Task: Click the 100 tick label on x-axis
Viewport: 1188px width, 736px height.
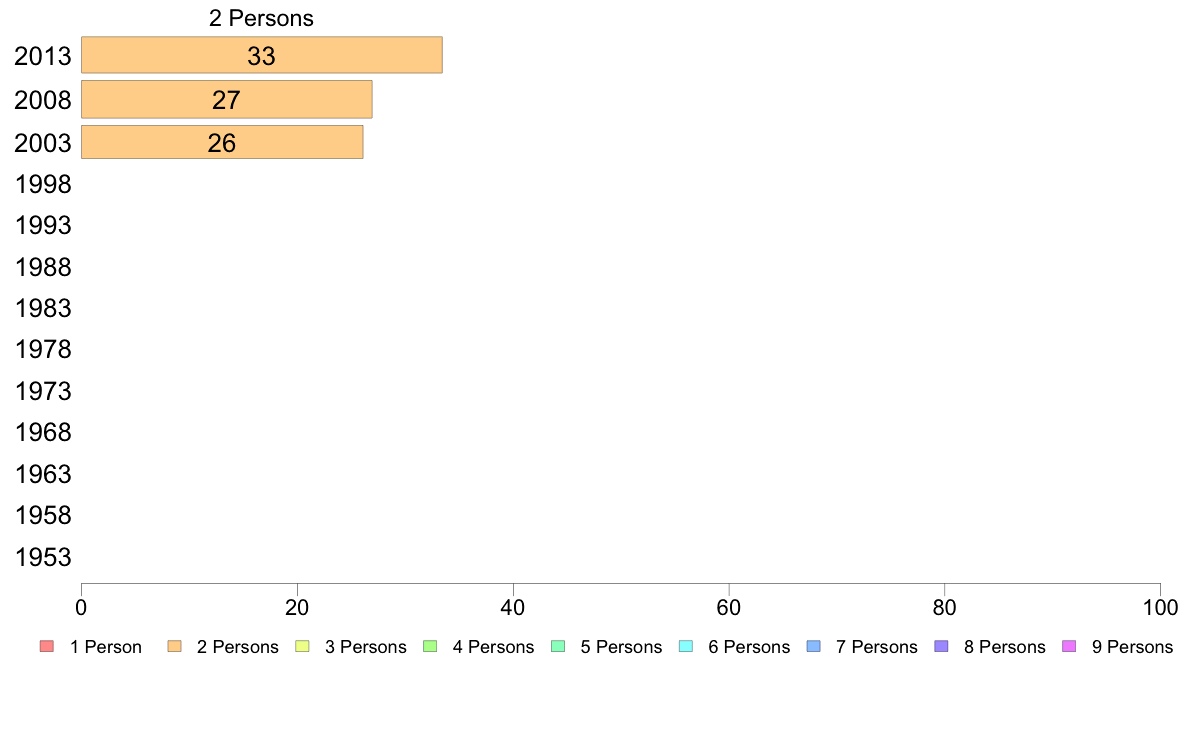Action: (x=1160, y=607)
